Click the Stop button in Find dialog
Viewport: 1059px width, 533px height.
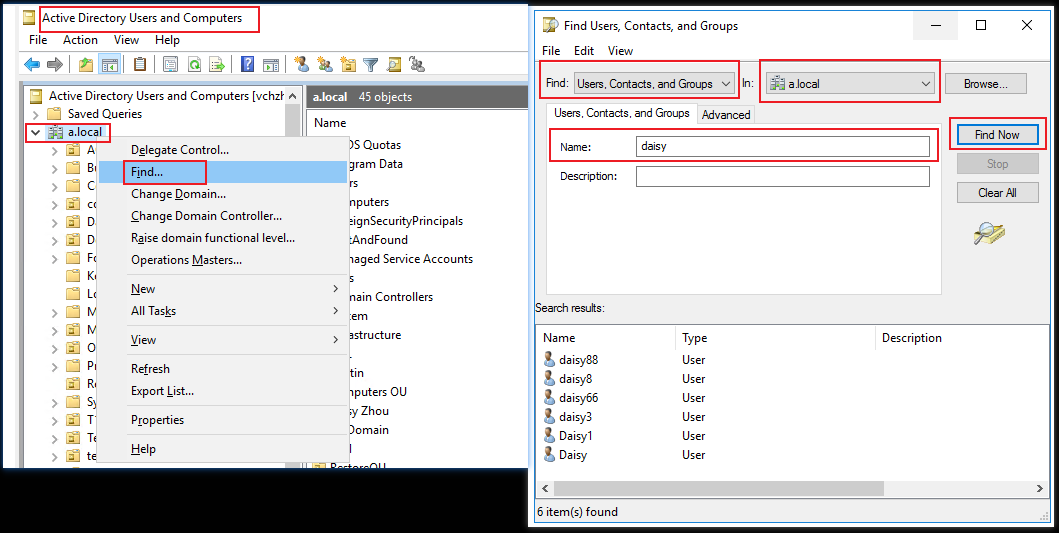[x=997, y=163]
